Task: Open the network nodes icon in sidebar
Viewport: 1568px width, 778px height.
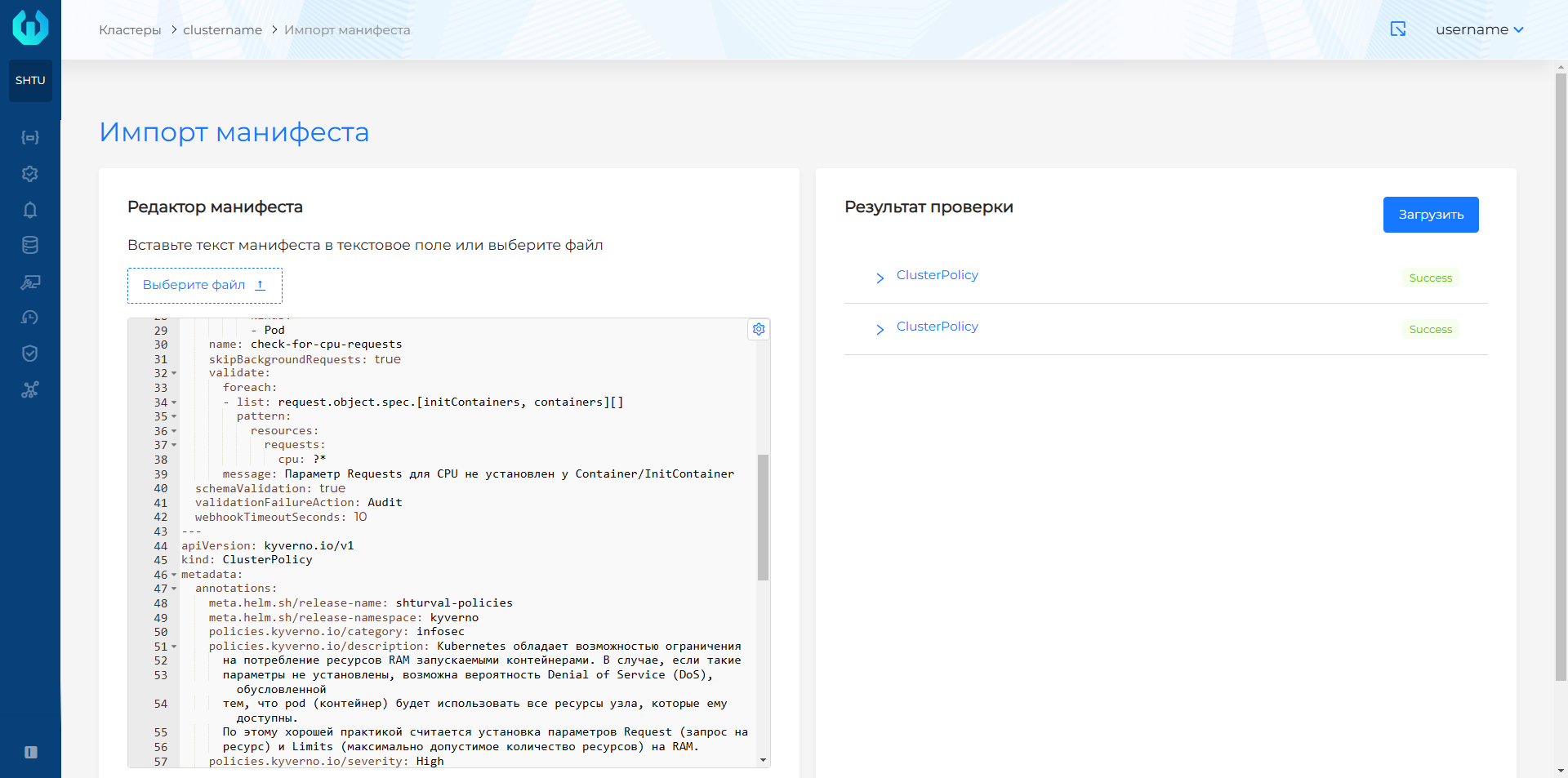Action: click(x=30, y=389)
